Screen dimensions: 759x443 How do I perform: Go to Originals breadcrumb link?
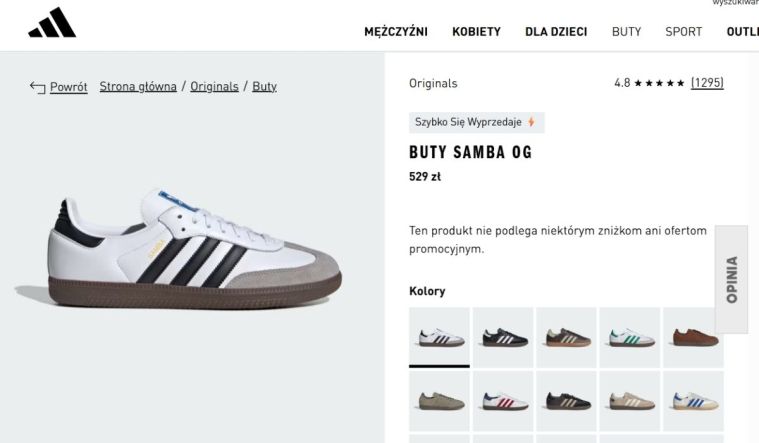pos(214,87)
